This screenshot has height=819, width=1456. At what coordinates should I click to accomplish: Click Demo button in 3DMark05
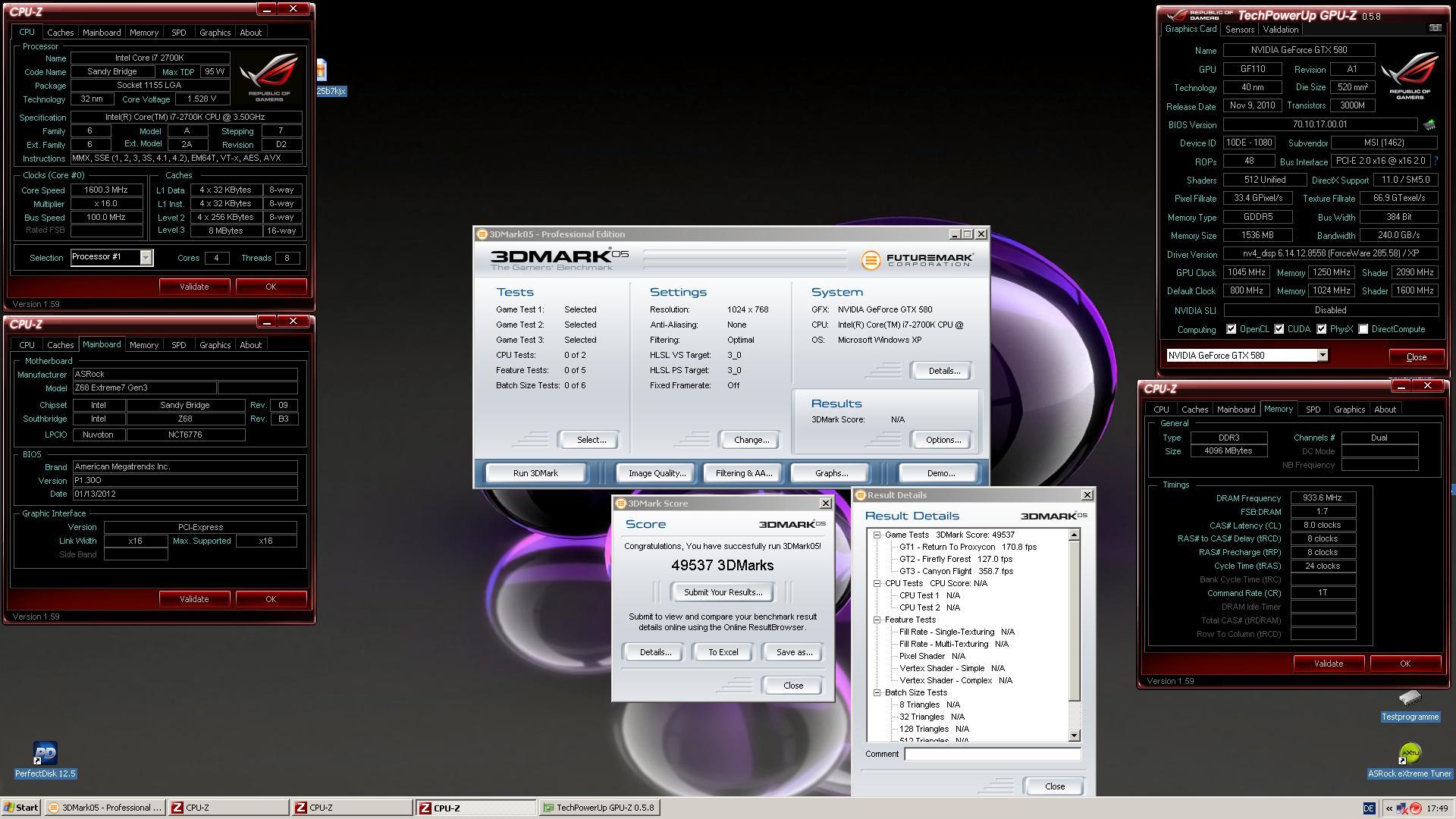coord(940,473)
